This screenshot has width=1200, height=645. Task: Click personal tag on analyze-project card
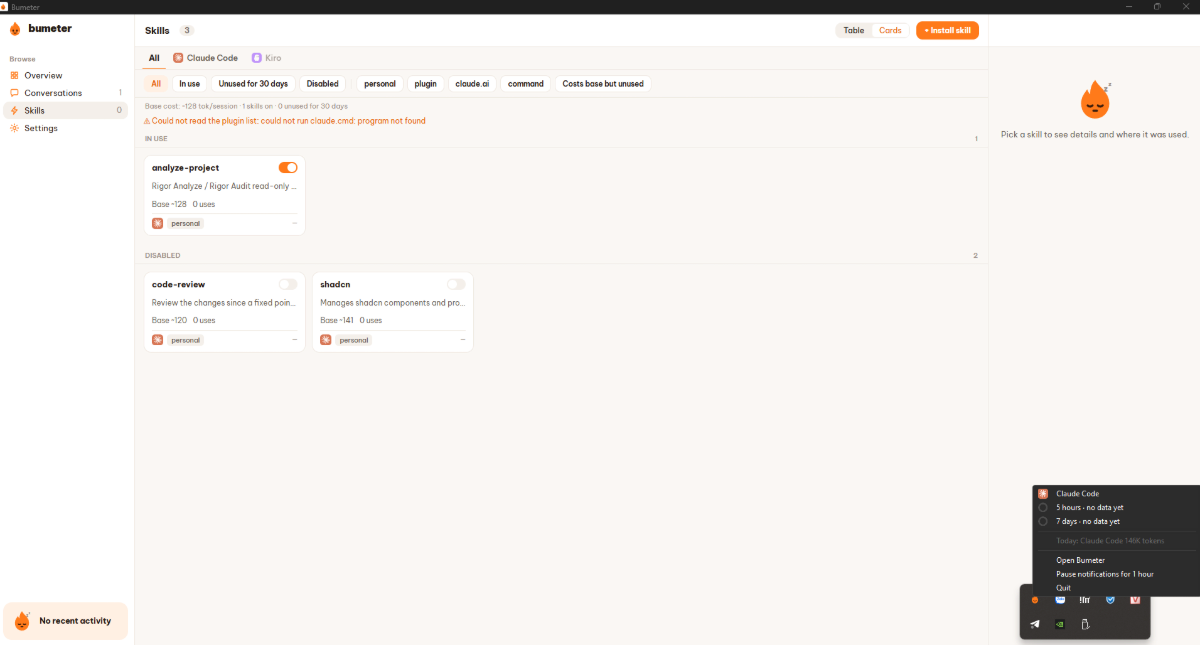click(x=185, y=223)
